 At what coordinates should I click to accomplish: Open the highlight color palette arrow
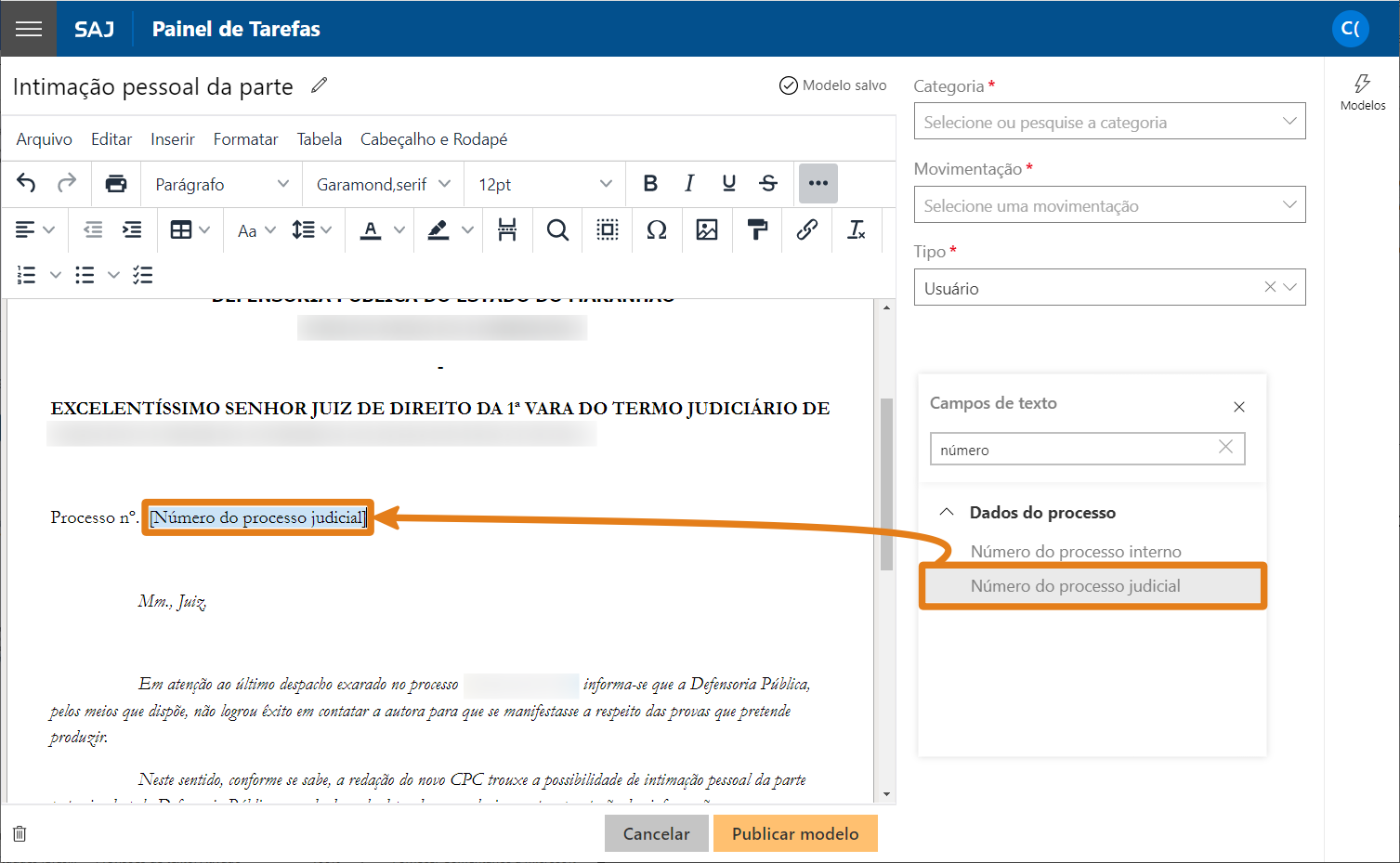point(467,229)
